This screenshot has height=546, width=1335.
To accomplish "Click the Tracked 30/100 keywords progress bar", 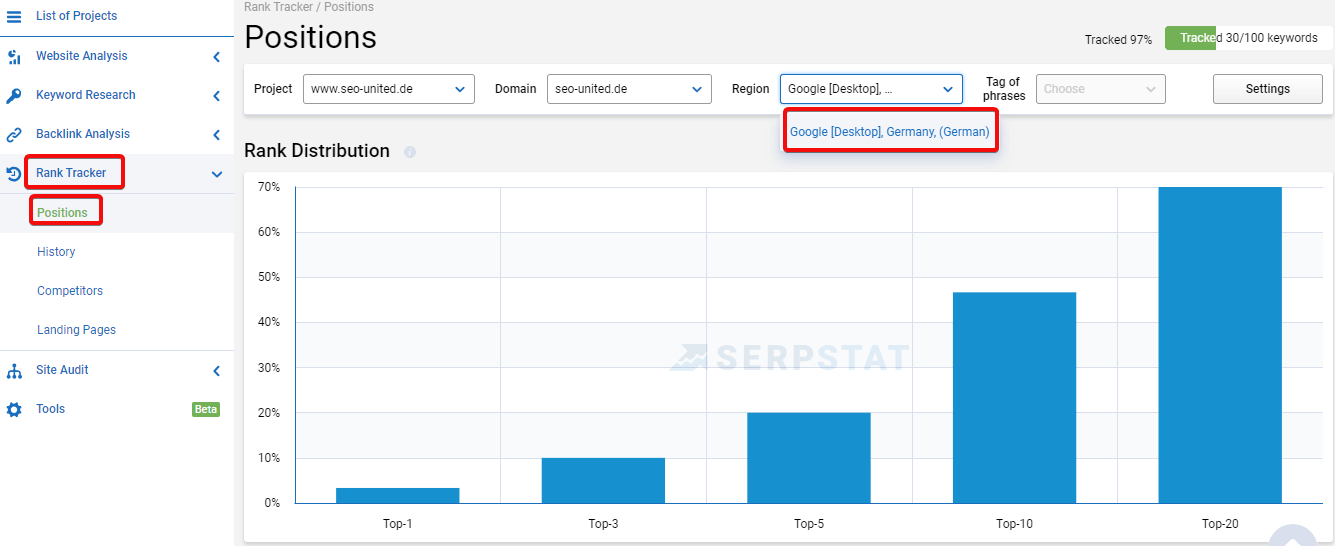I will pos(1249,38).
